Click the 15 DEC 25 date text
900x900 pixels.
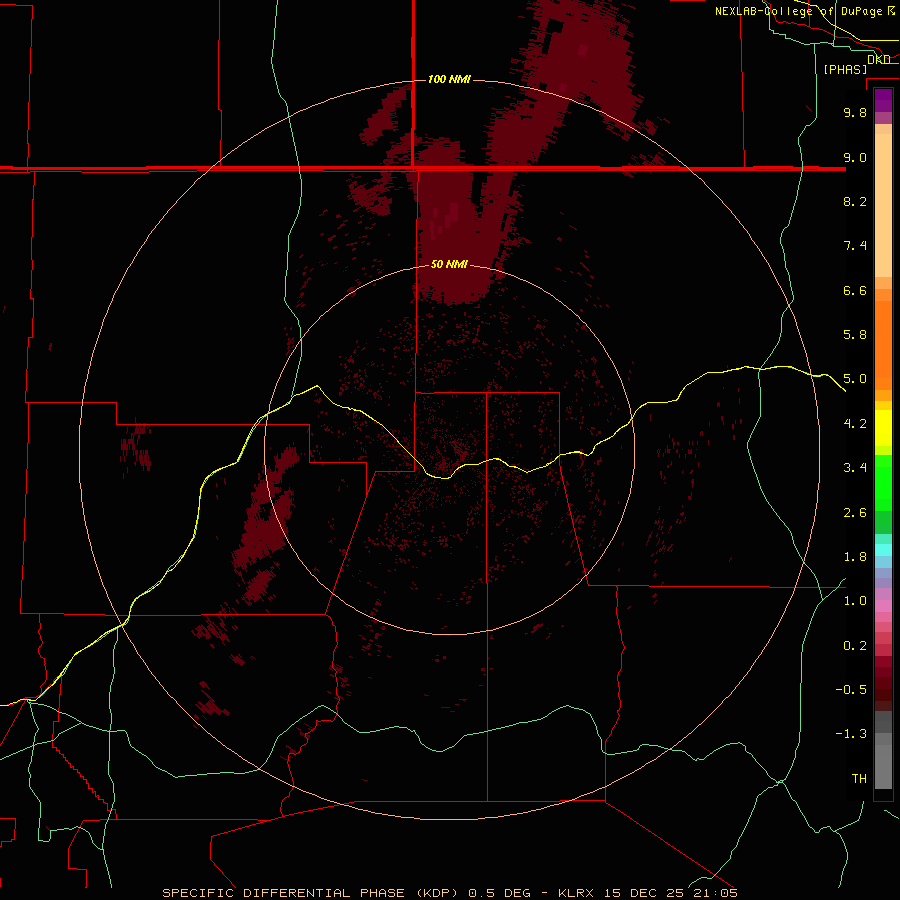(x=643, y=893)
